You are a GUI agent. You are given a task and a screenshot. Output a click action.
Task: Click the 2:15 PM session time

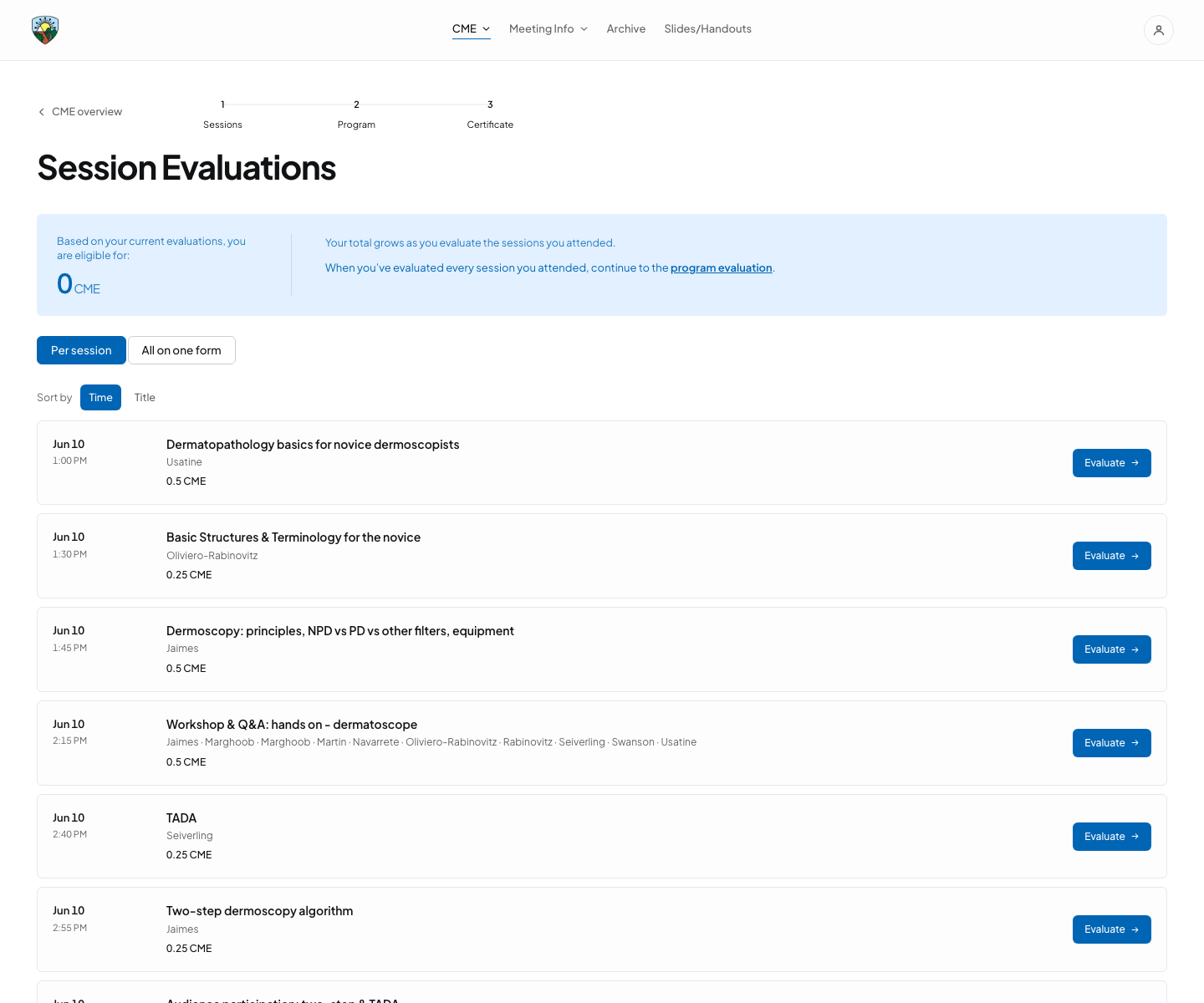tap(69, 741)
